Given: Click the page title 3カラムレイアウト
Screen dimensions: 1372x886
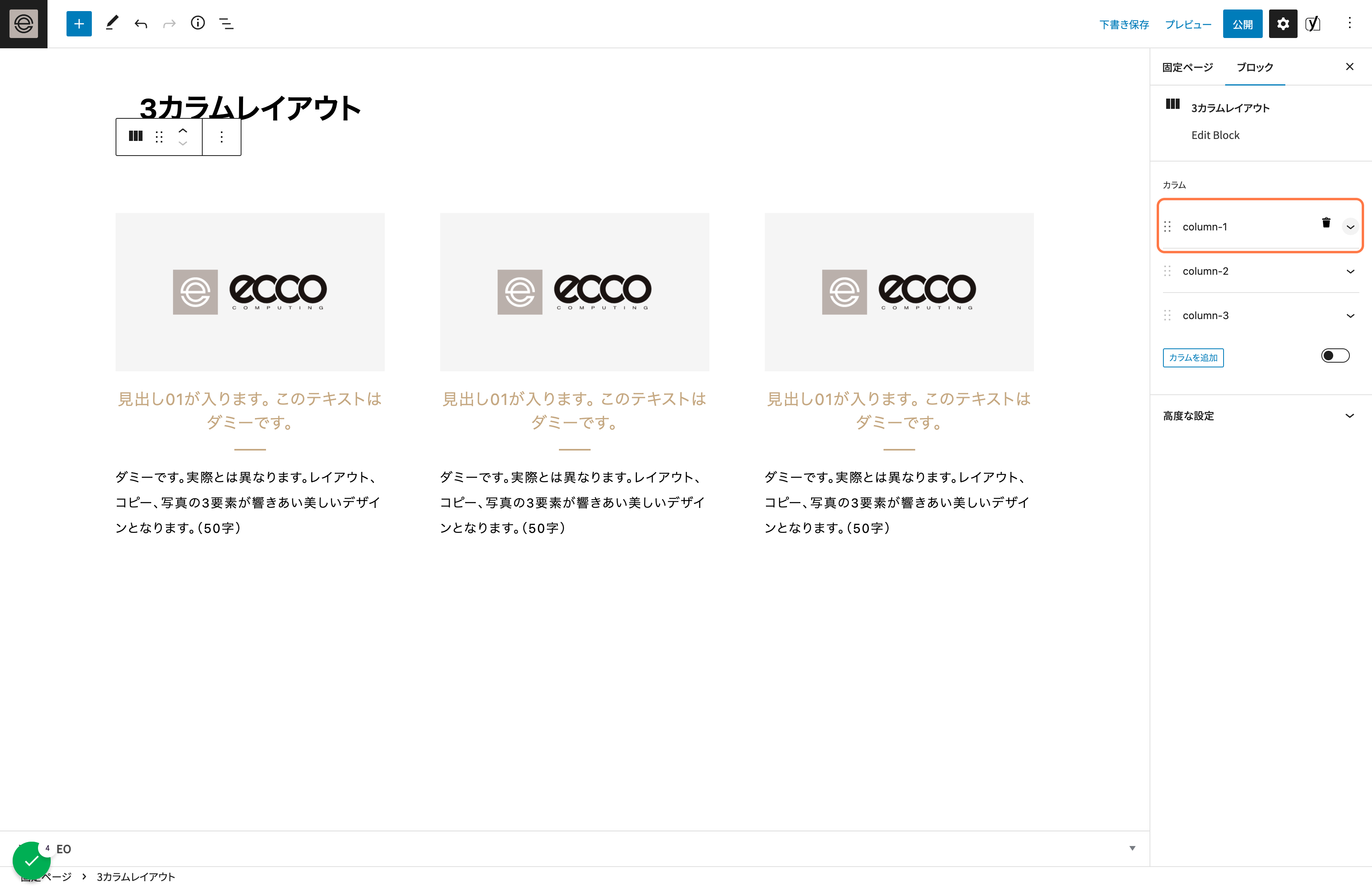Looking at the screenshot, I should coord(250,108).
